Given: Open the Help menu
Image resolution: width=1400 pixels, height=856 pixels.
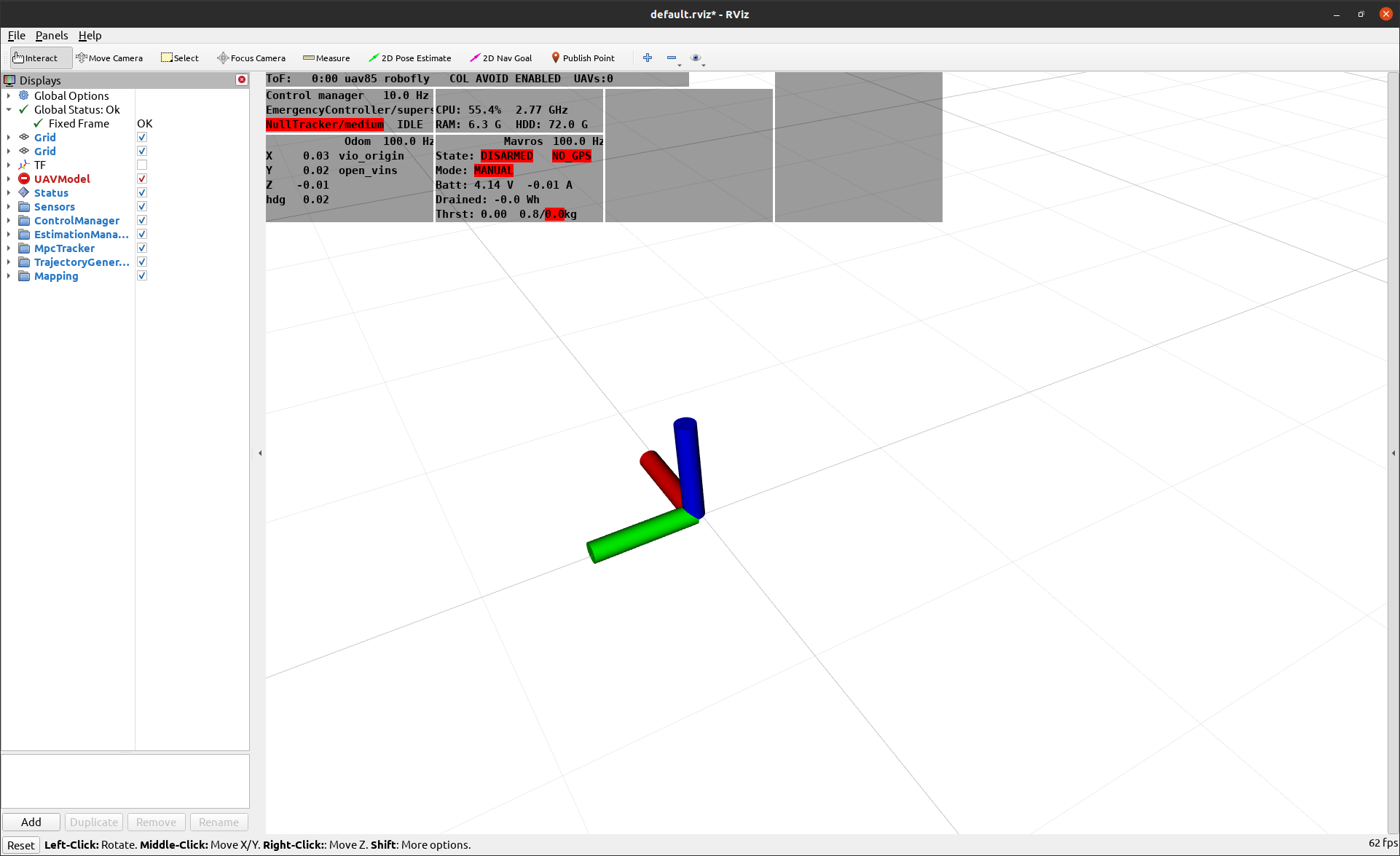Looking at the screenshot, I should point(90,35).
